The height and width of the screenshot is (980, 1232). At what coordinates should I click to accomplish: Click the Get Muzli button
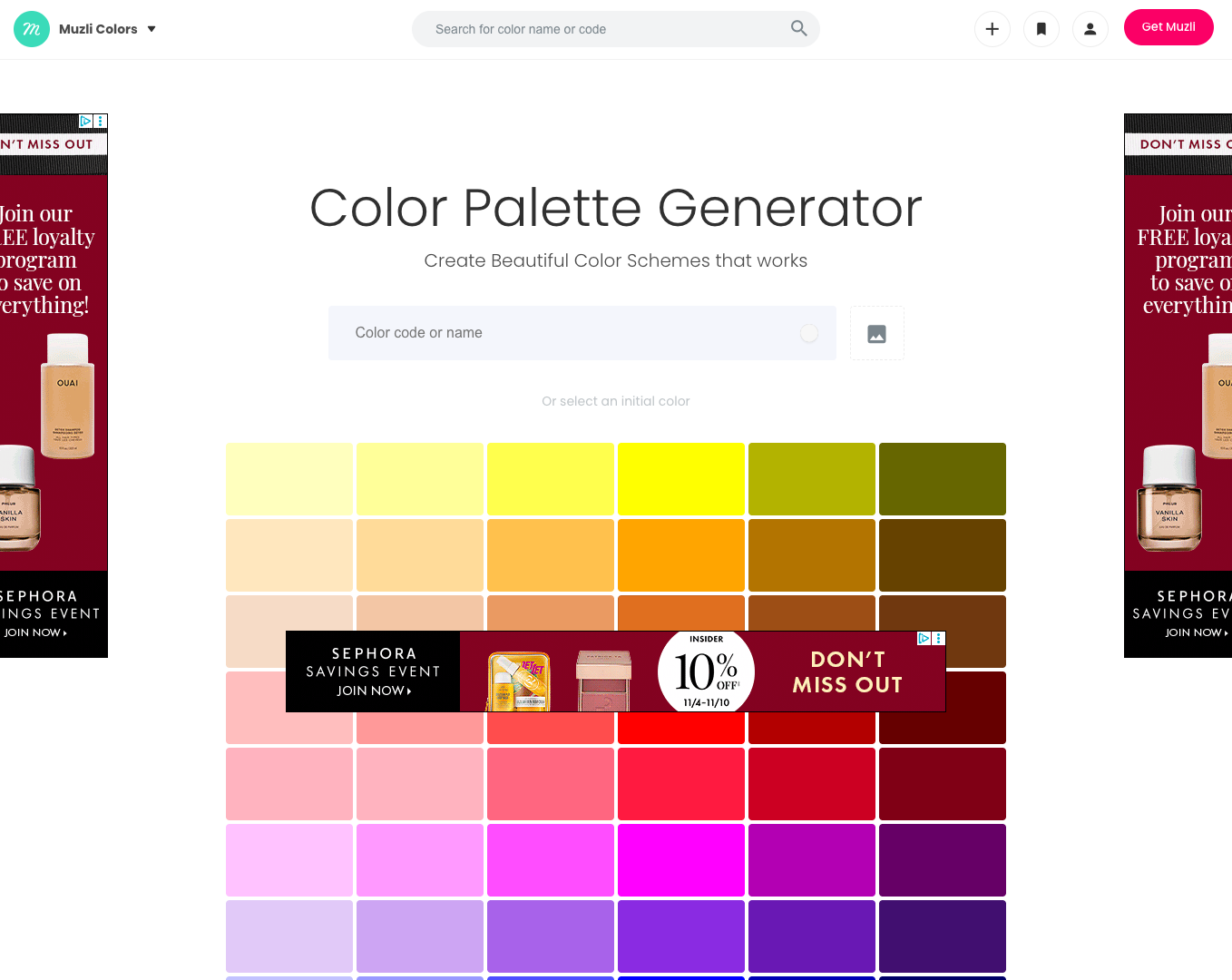pos(1168,27)
